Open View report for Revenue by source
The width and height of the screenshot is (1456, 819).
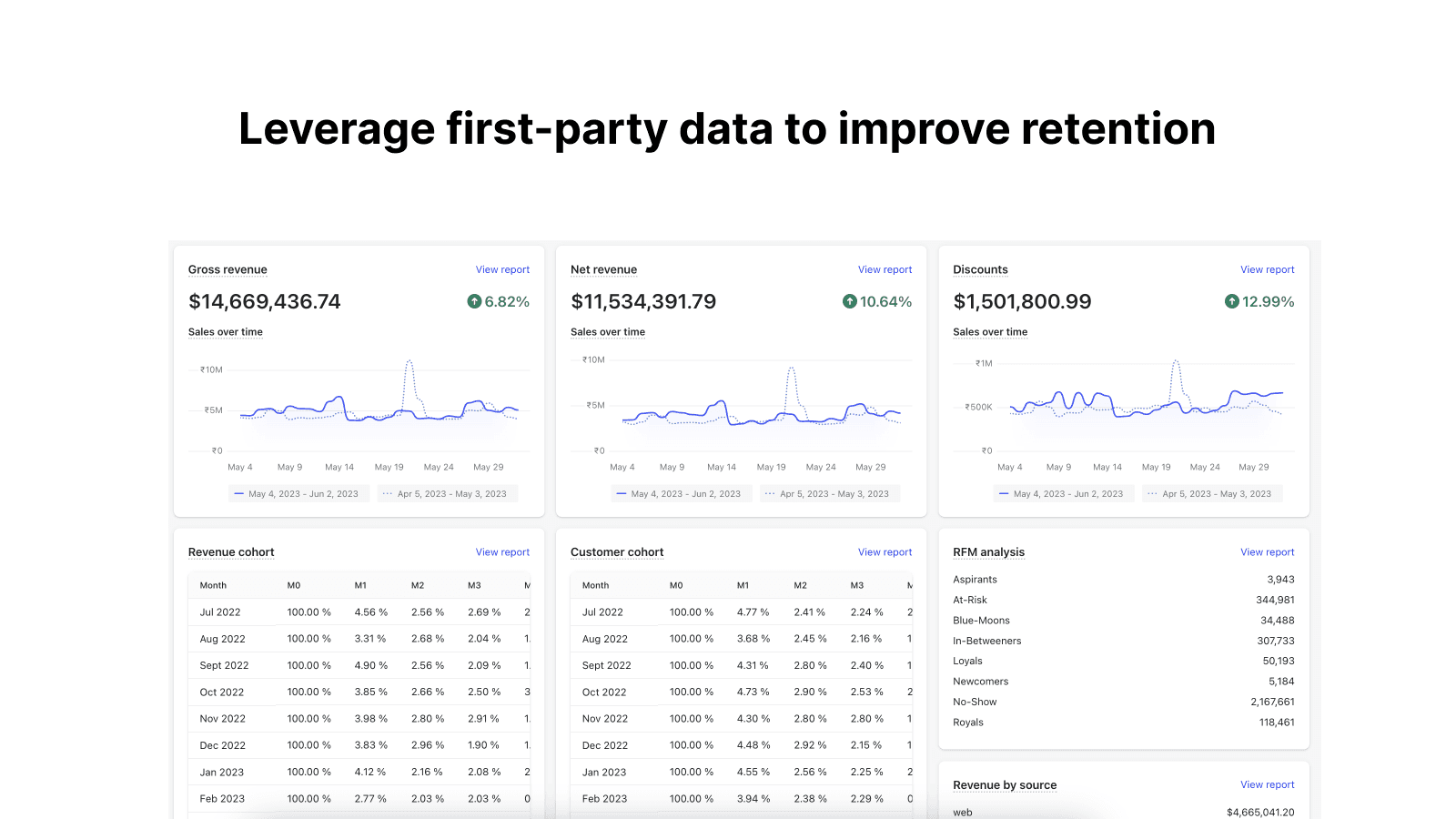pos(1267,784)
